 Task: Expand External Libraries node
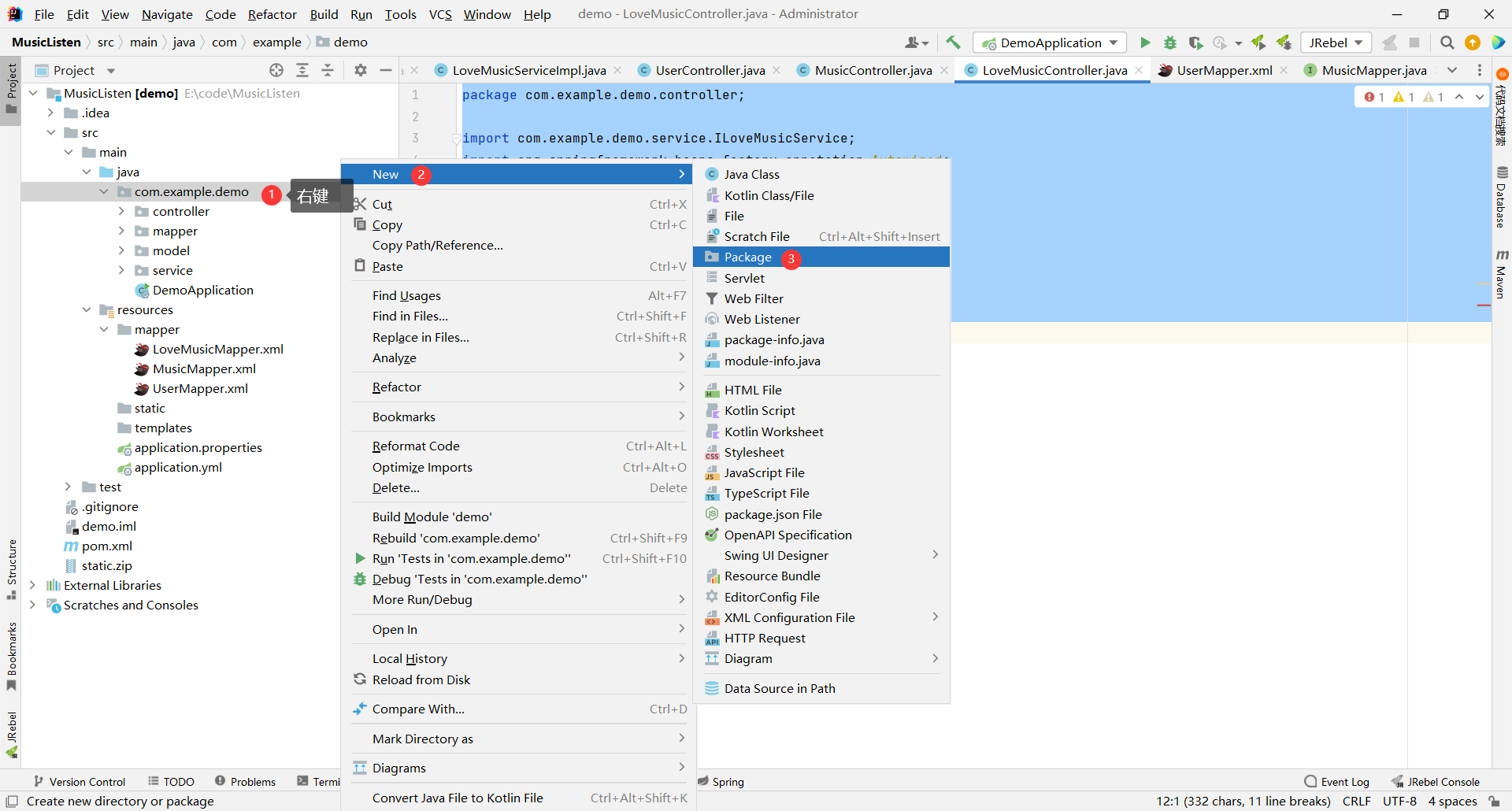tap(33, 585)
